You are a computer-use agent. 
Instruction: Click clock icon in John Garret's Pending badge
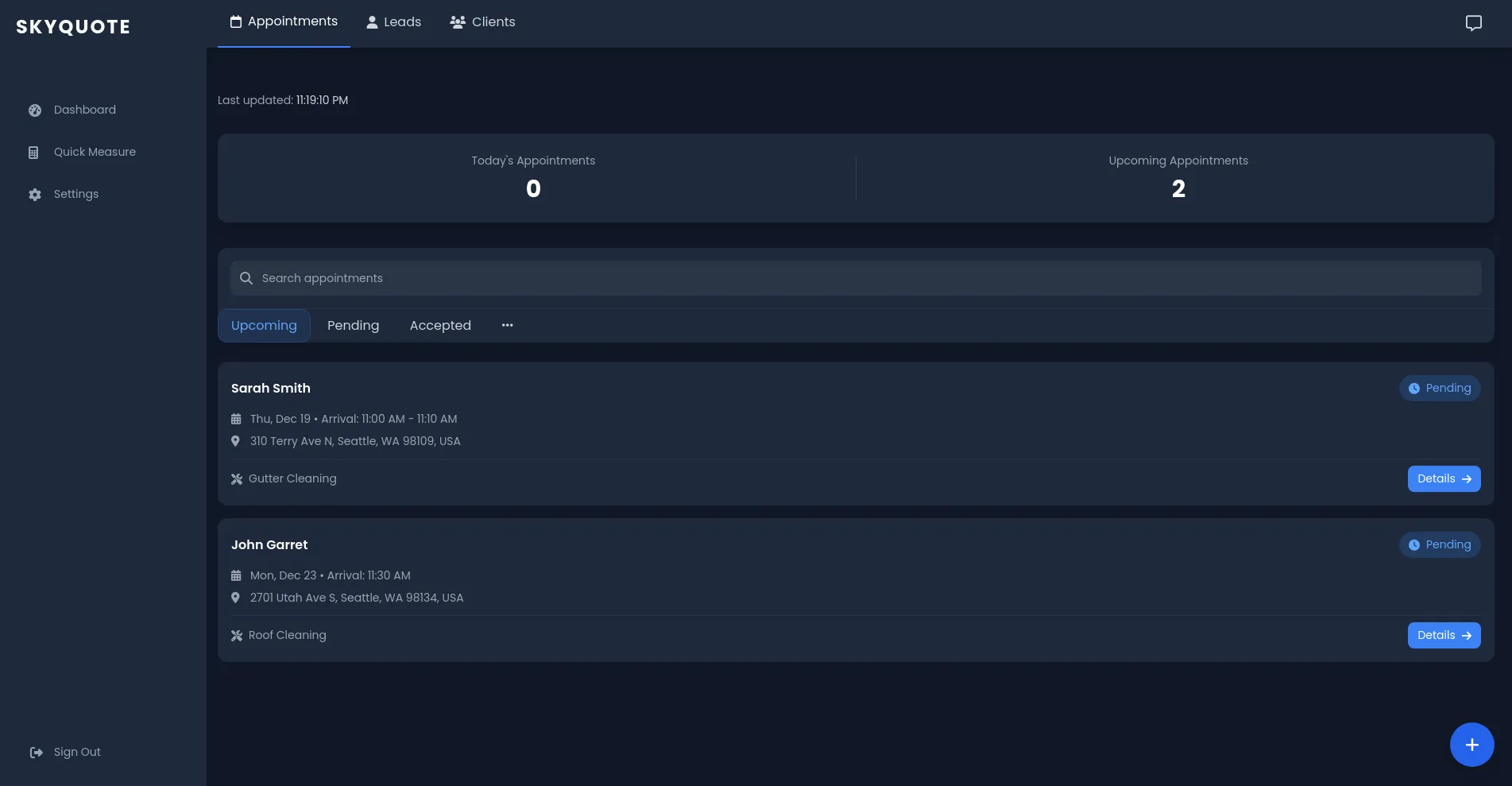(x=1414, y=545)
